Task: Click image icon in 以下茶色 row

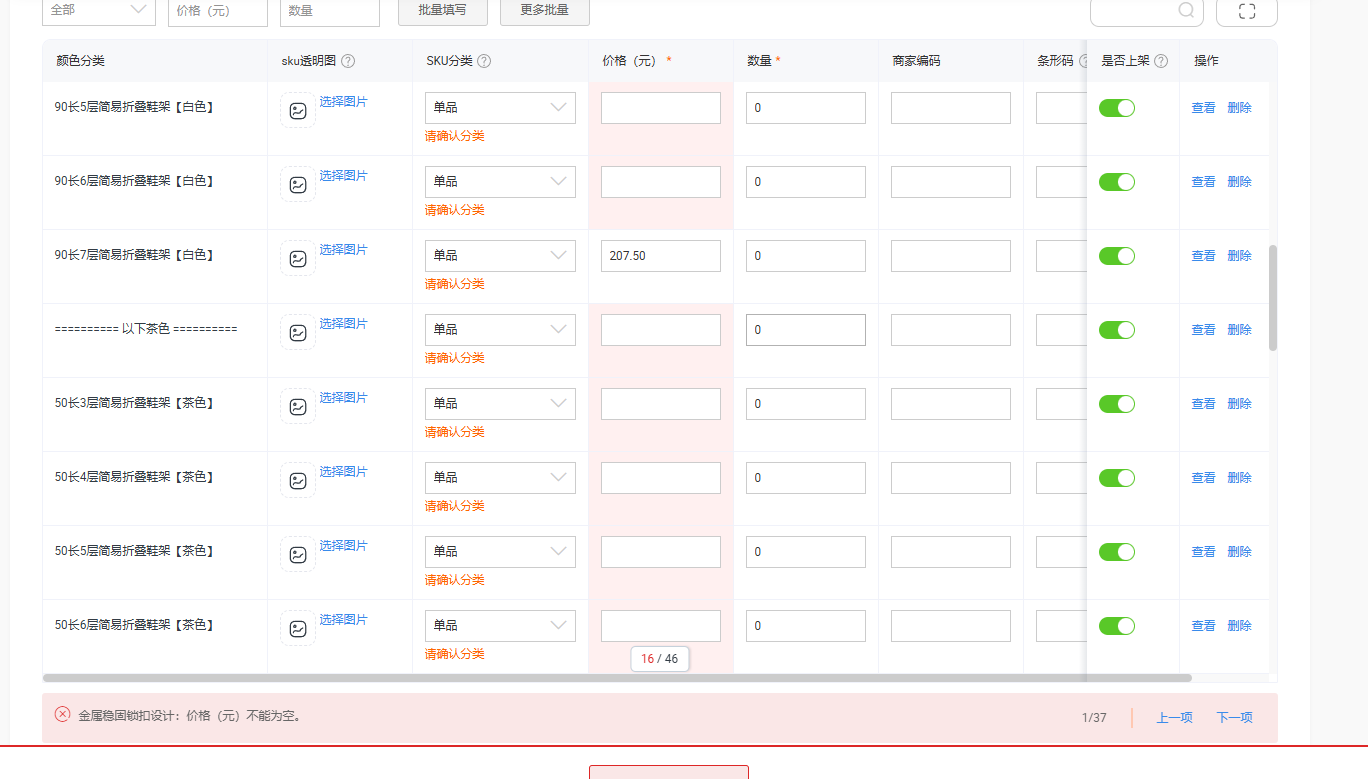Action: (x=298, y=332)
